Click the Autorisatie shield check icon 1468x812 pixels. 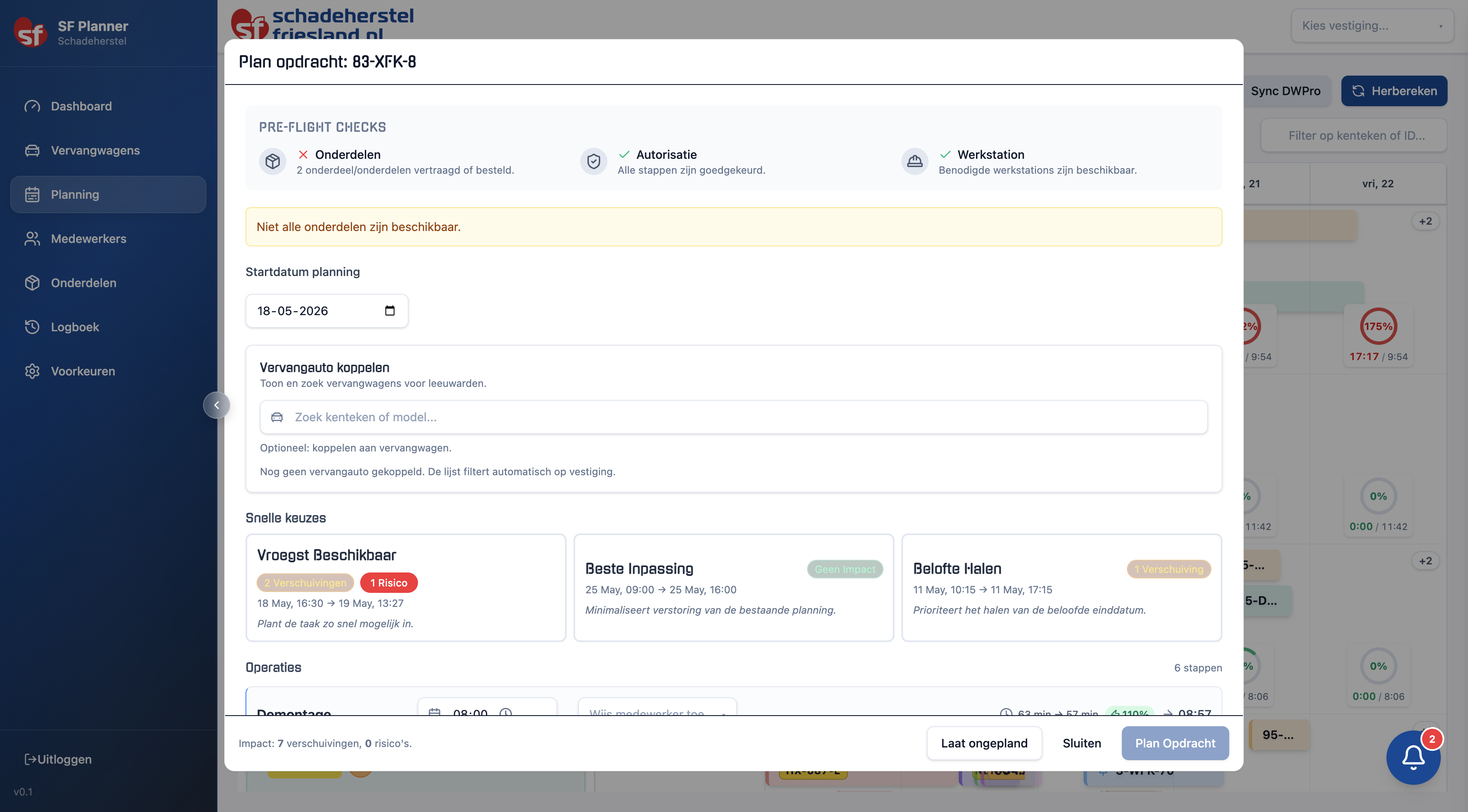pos(593,162)
